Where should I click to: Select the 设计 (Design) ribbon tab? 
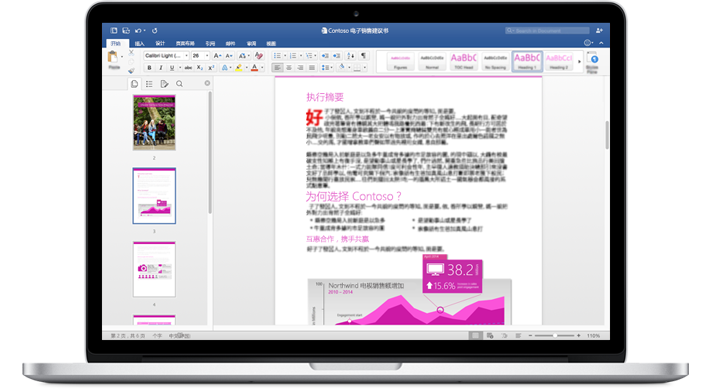160,44
